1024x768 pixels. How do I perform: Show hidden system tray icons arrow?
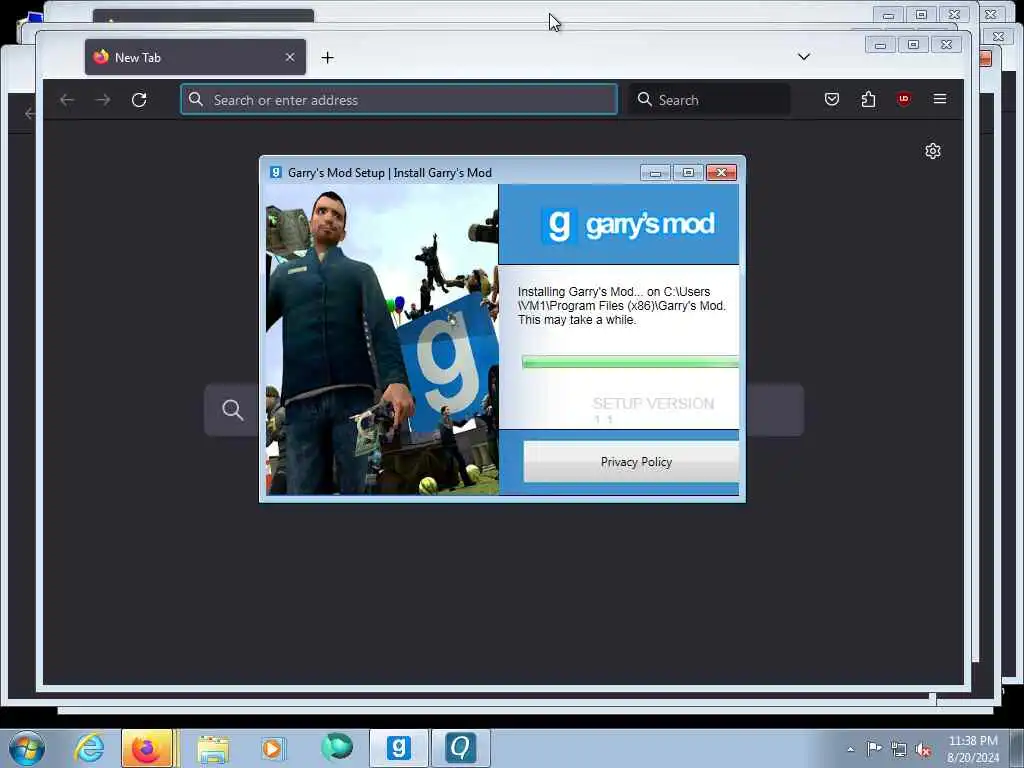[x=850, y=749]
